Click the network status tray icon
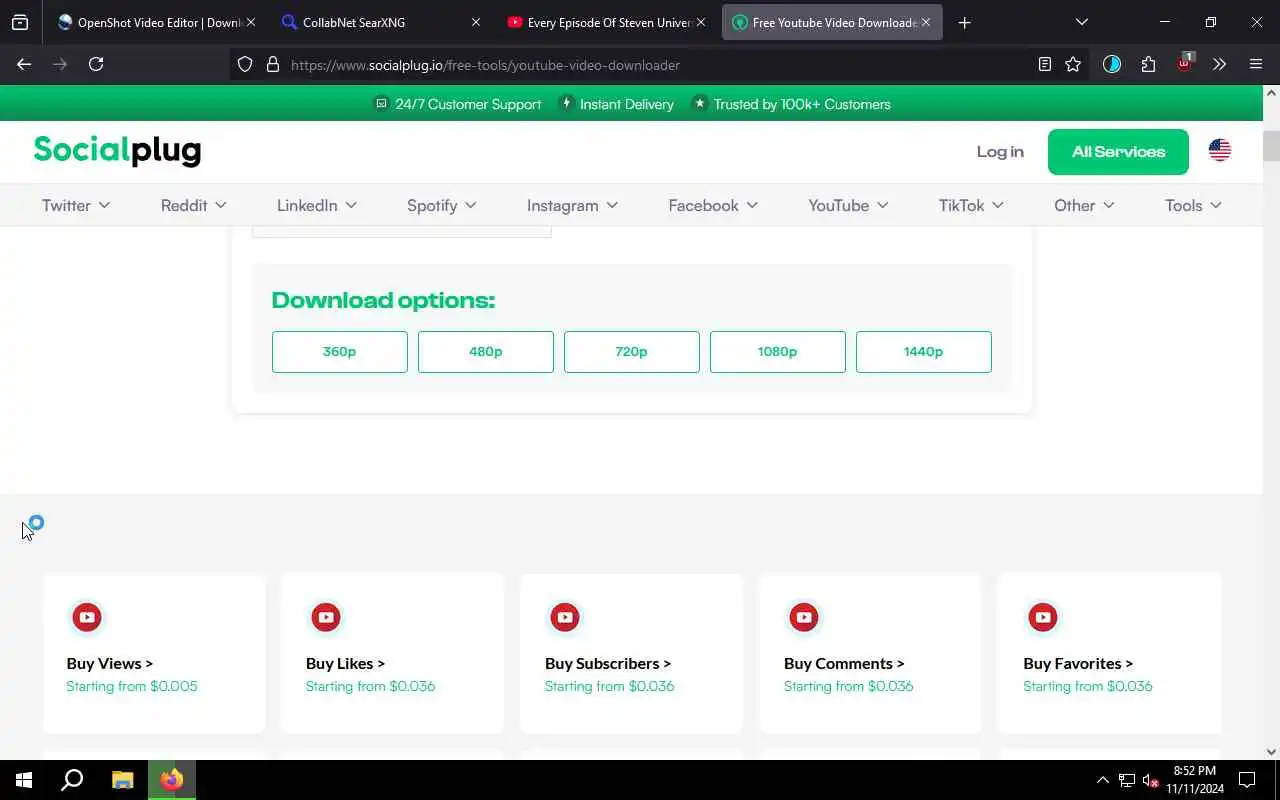 coord(1126,780)
